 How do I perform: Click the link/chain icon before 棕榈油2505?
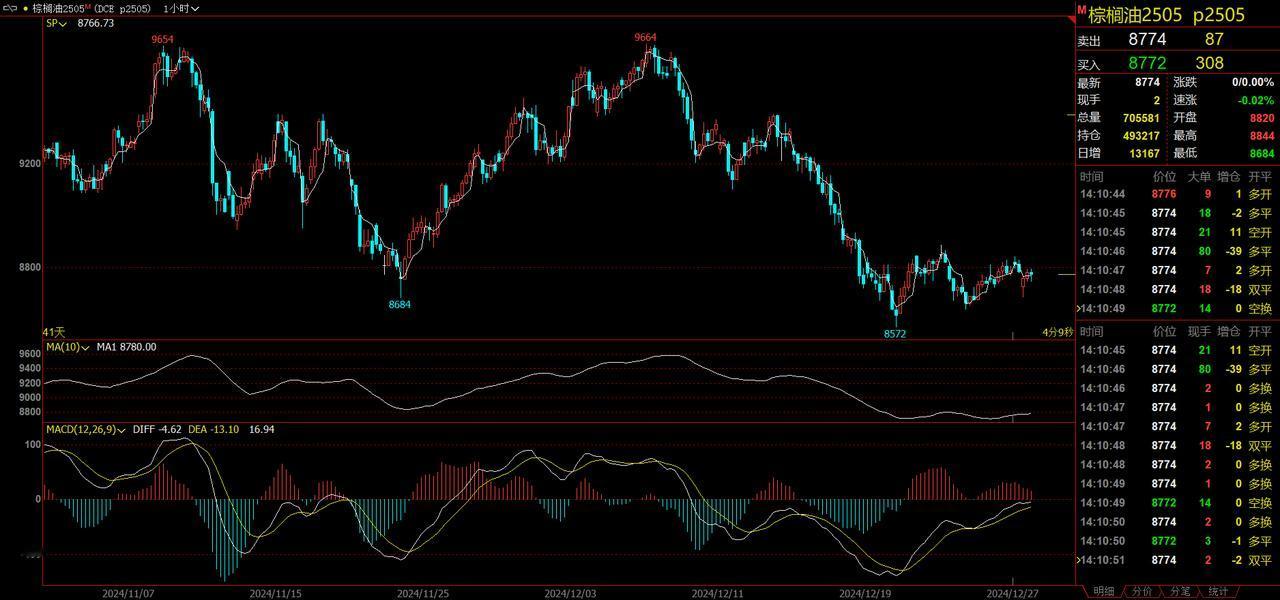pos(9,7)
